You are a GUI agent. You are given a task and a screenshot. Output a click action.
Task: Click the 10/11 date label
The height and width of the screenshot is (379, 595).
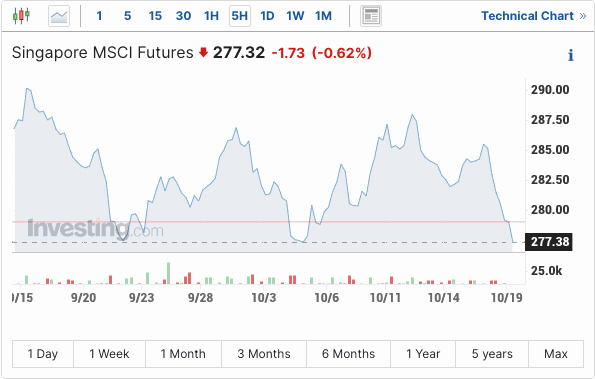(x=385, y=298)
